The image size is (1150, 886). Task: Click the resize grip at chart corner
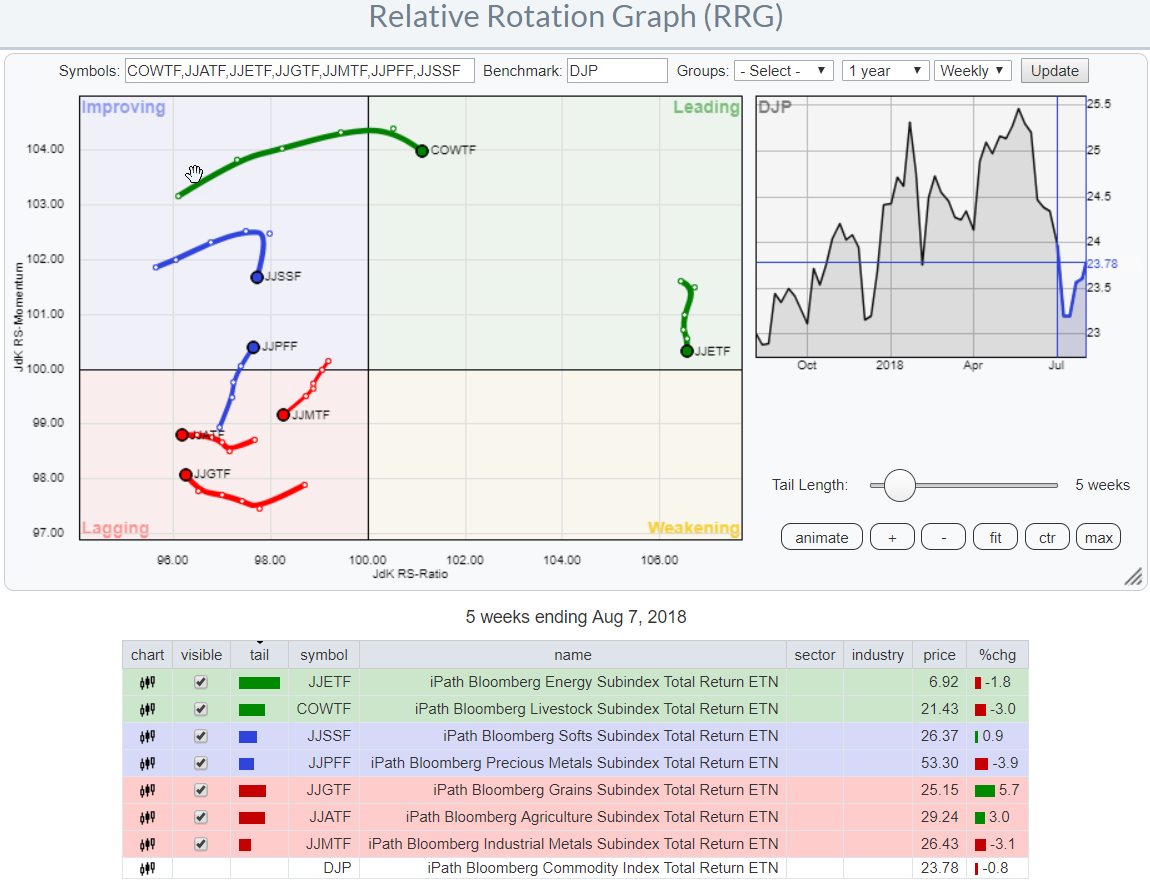[1133, 577]
